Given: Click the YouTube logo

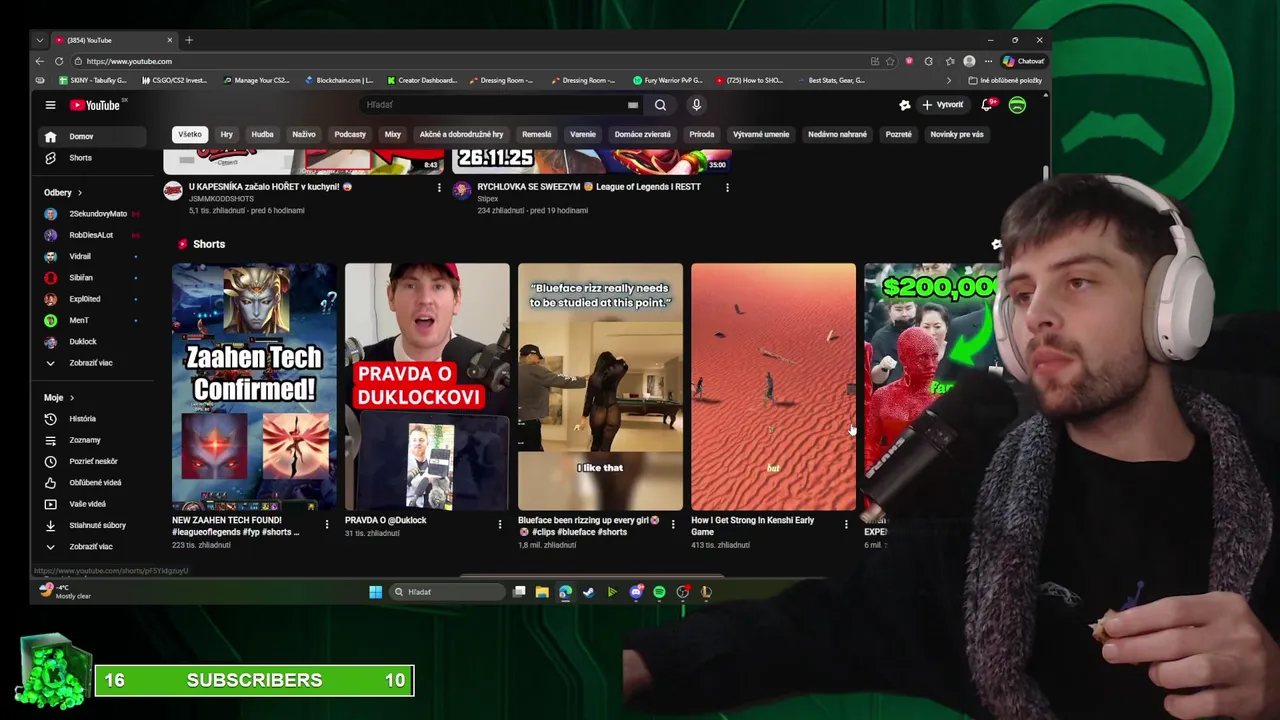Looking at the screenshot, I should click(x=95, y=105).
